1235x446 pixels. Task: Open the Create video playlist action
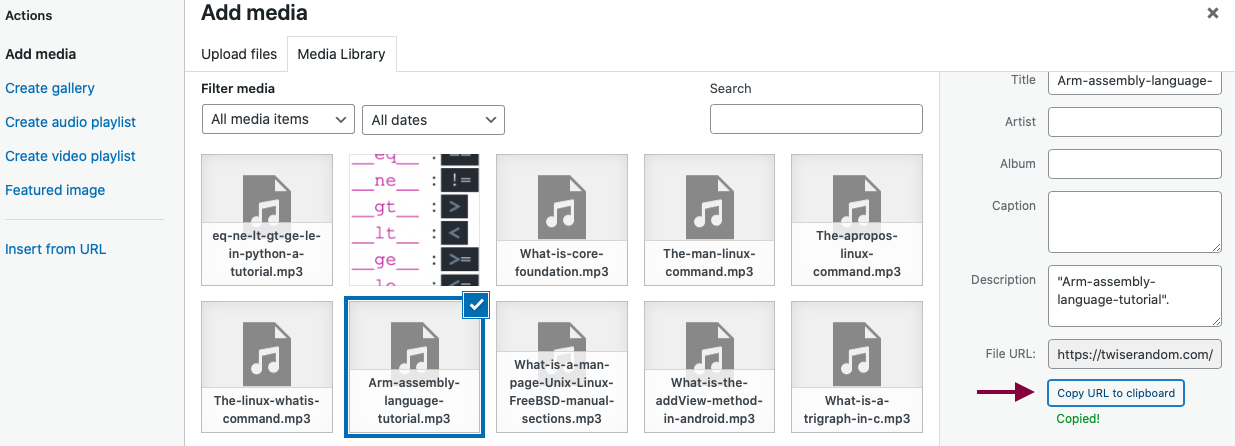click(70, 156)
